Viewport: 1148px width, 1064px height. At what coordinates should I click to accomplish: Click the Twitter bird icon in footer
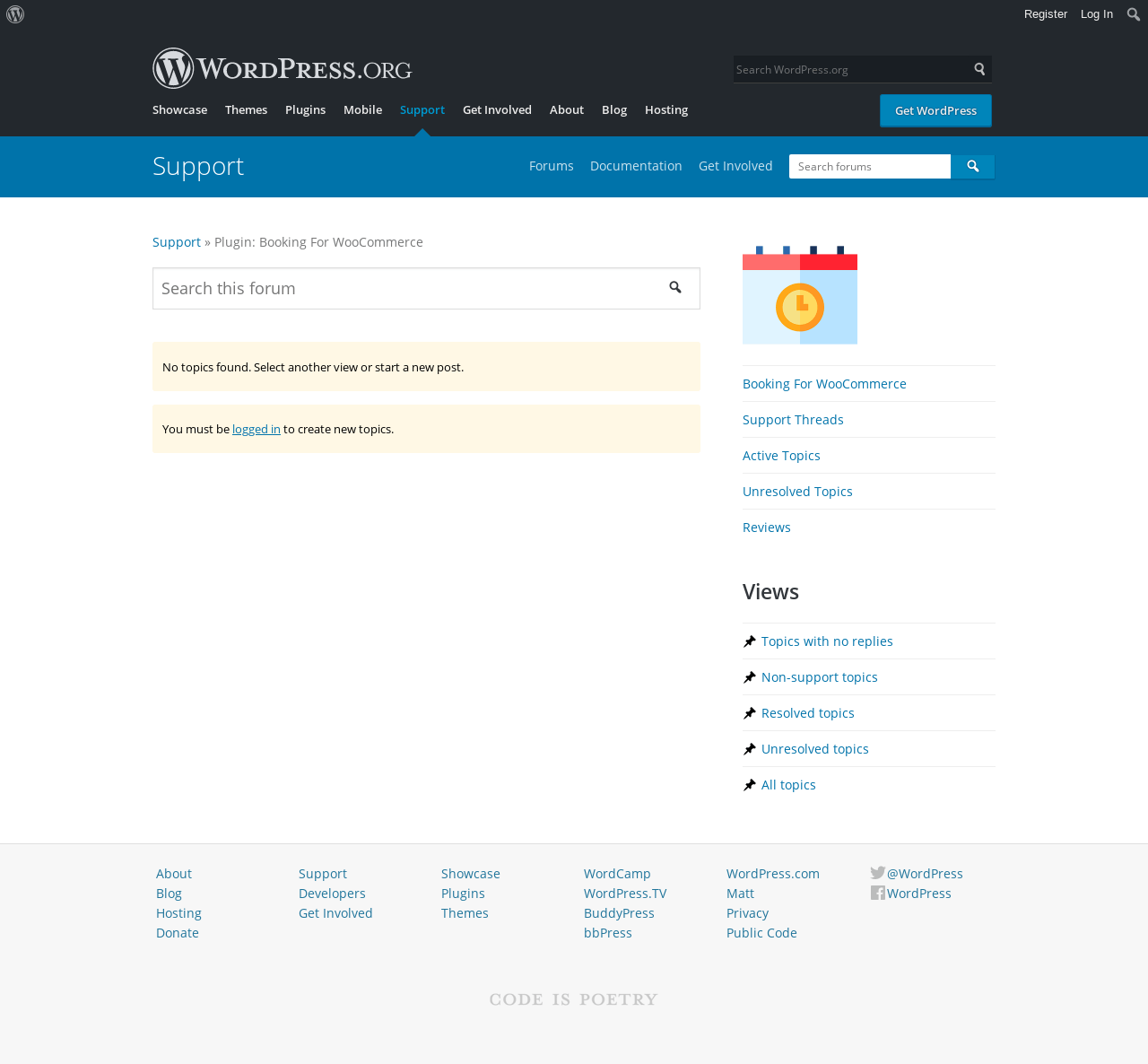(878, 873)
